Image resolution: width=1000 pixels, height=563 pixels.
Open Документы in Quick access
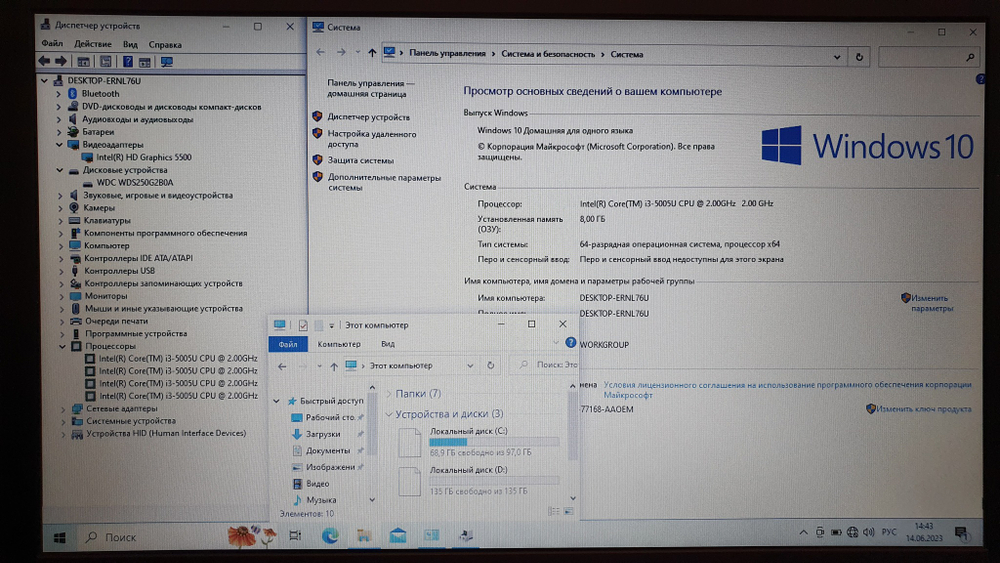[x=328, y=451]
